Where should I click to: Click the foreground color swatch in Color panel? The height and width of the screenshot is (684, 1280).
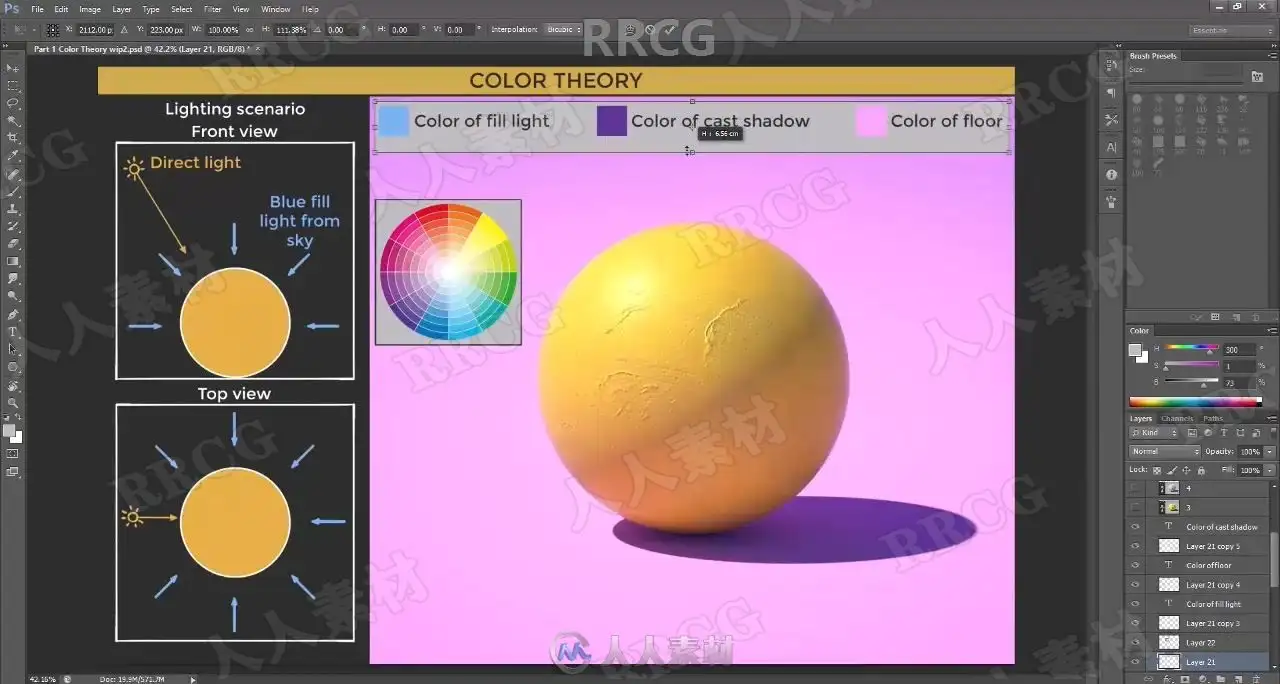tap(1135, 349)
